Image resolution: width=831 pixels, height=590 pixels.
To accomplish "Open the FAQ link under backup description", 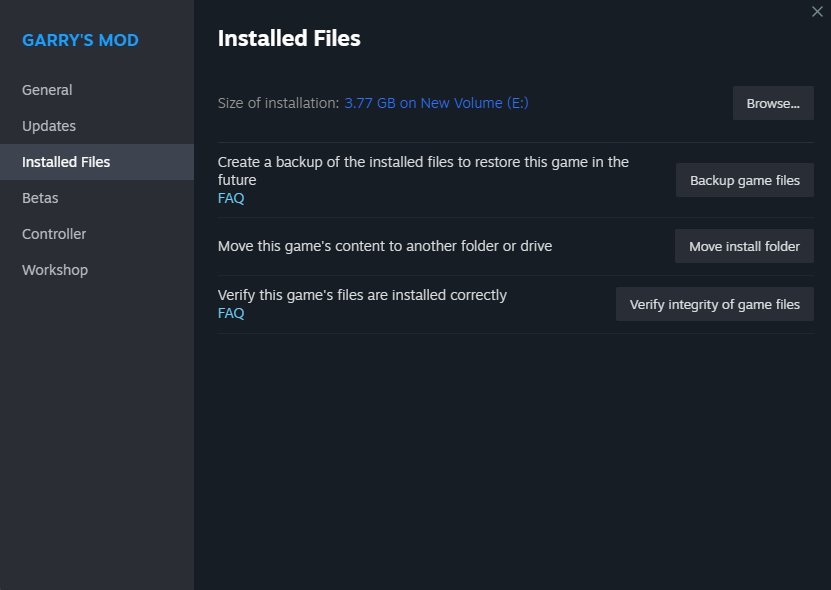I will pyautogui.click(x=231, y=198).
